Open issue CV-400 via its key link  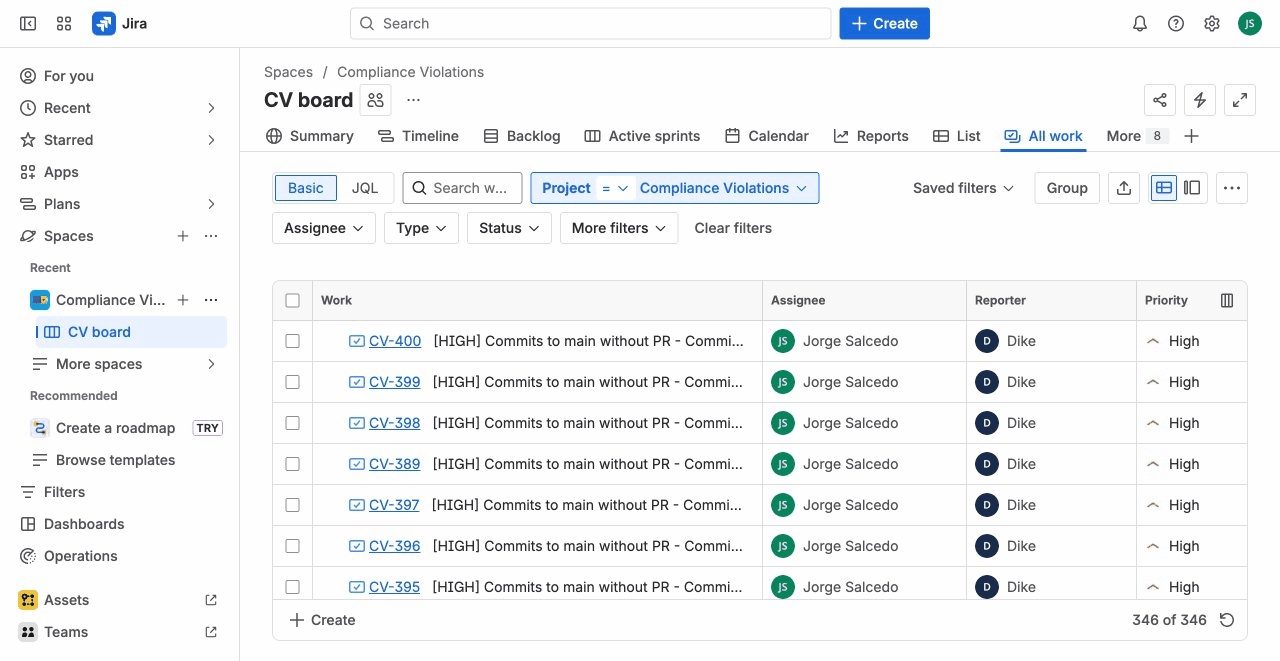tap(394, 341)
